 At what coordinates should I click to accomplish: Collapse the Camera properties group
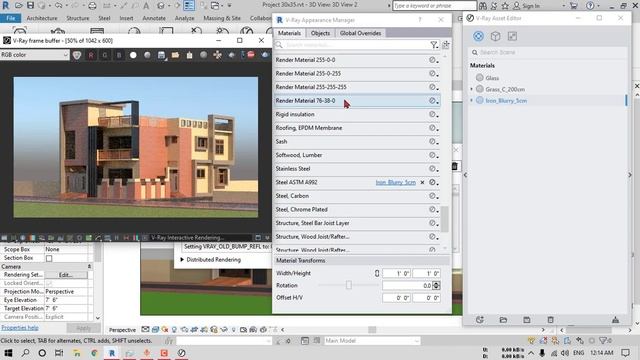click(89, 267)
